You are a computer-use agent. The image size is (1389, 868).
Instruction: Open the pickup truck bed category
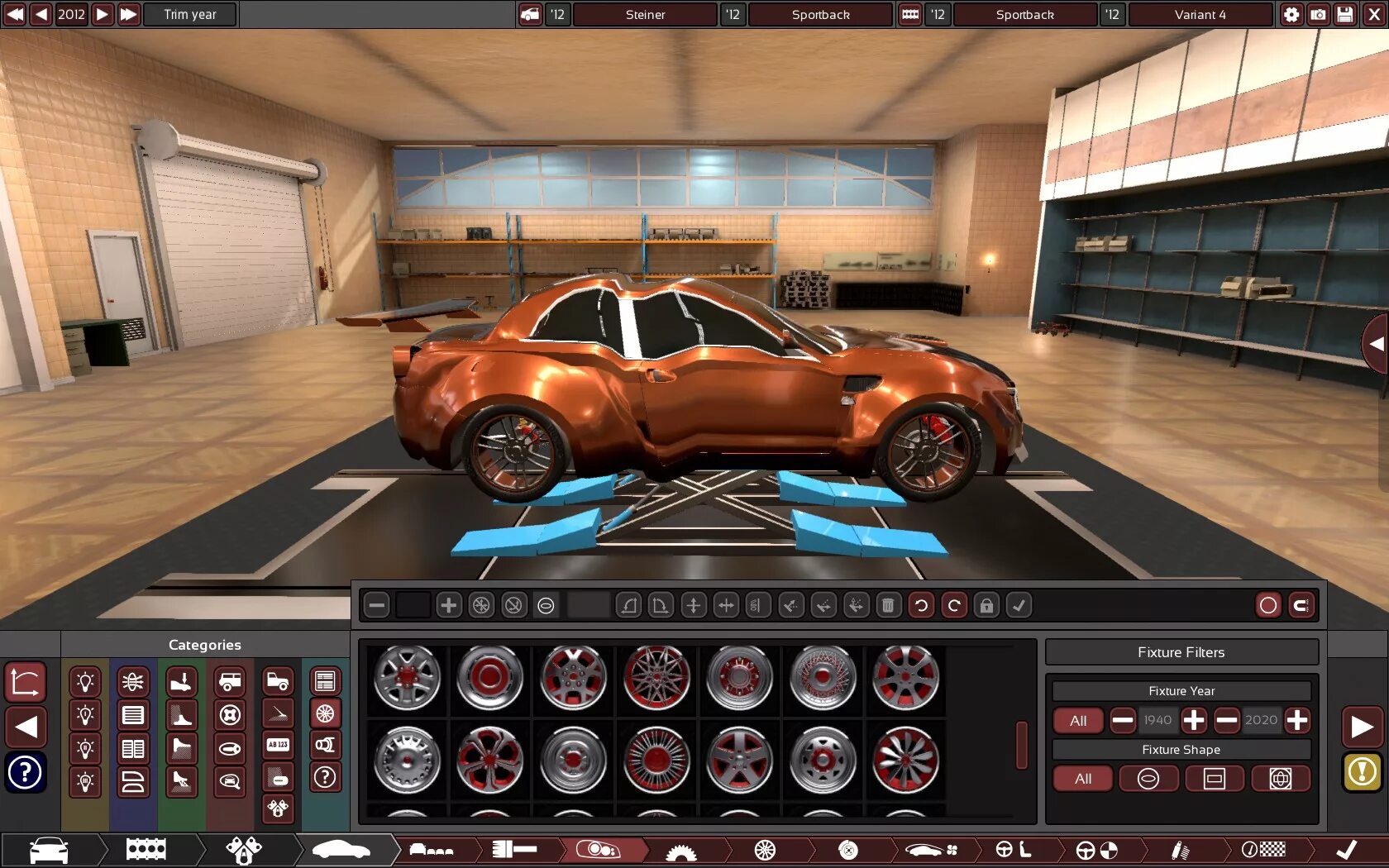(x=278, y=681)
